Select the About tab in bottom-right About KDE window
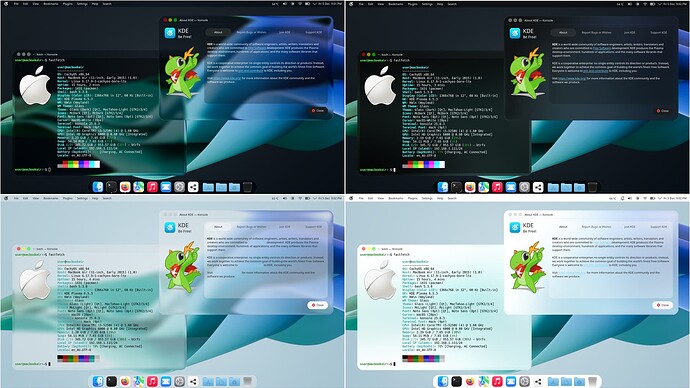Screen dimensions: 690x388 563,227
